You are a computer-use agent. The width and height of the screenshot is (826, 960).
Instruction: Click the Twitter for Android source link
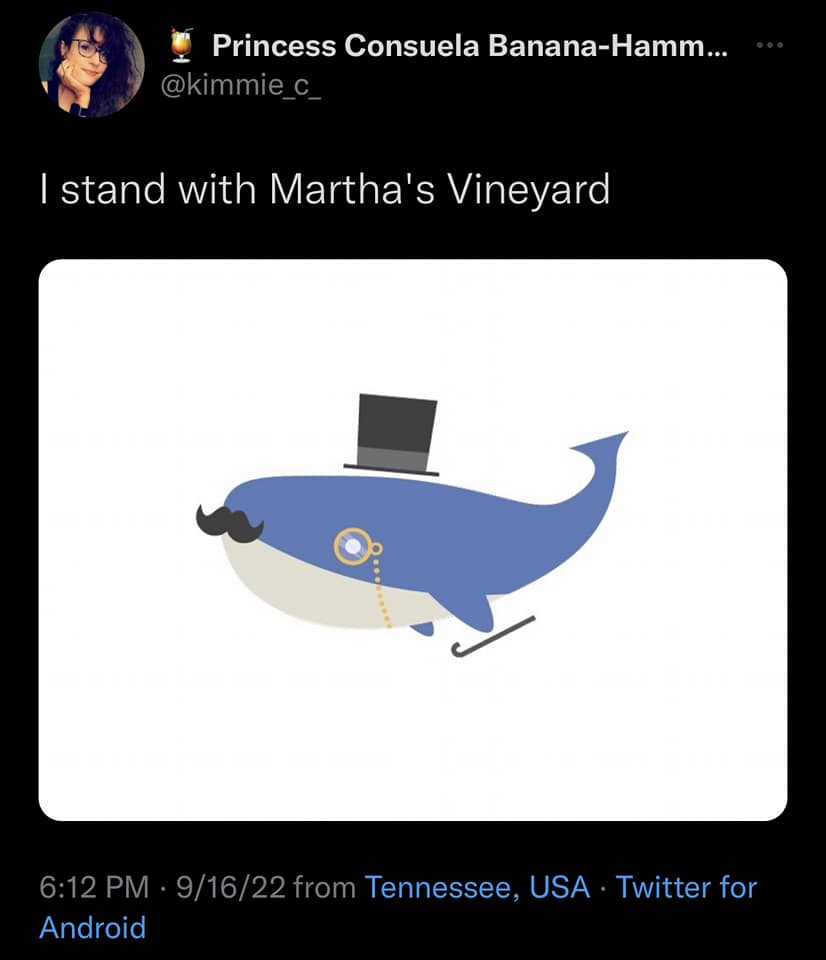pos(686,886)
